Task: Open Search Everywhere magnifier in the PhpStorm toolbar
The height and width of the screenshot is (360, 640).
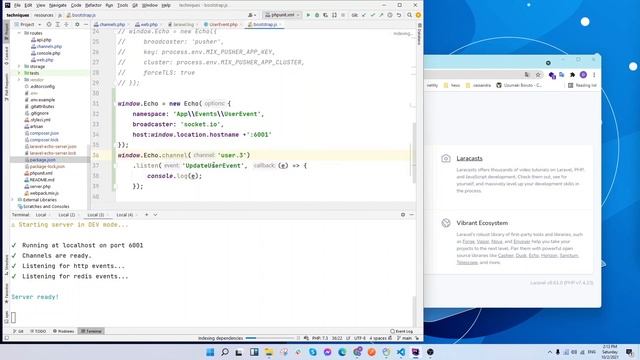Action: (409, 15)
